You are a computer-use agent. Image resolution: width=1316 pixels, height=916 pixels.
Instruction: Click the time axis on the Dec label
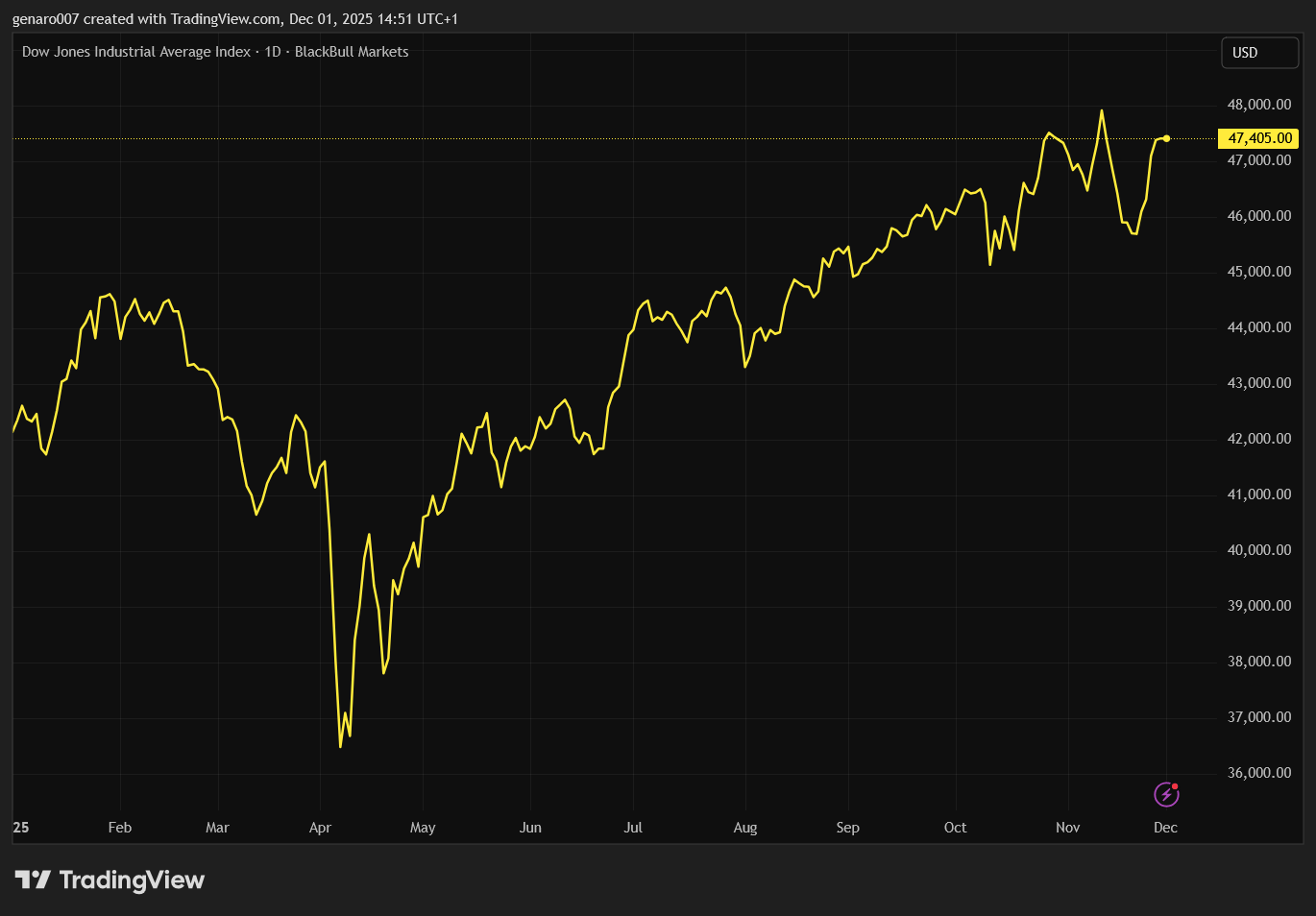pos(1165,827)
